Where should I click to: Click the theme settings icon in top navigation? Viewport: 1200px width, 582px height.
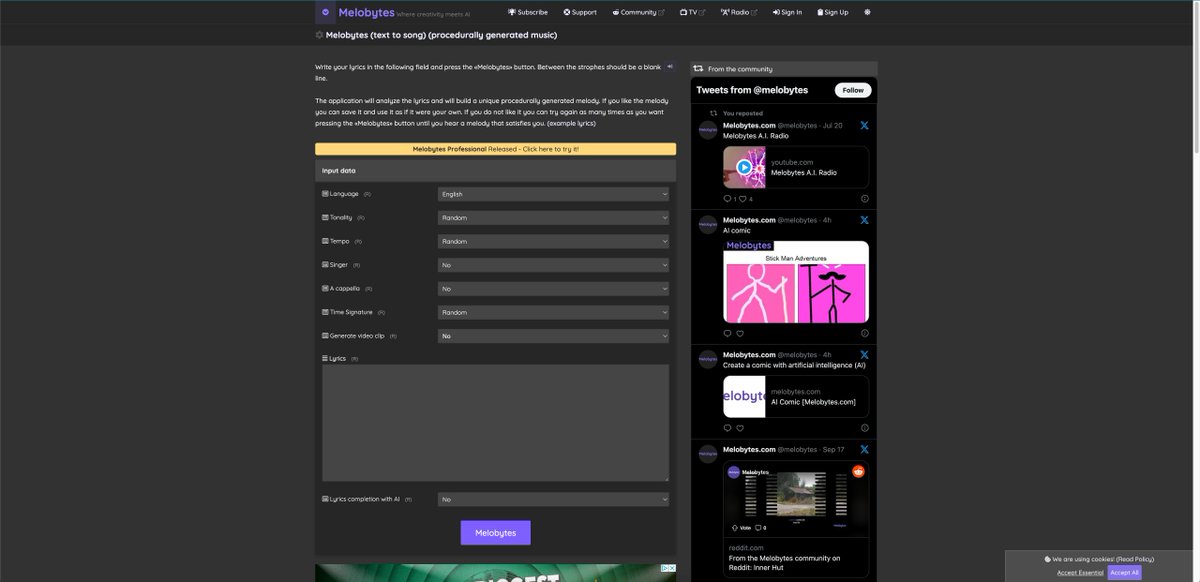click(x=867, y=12)
